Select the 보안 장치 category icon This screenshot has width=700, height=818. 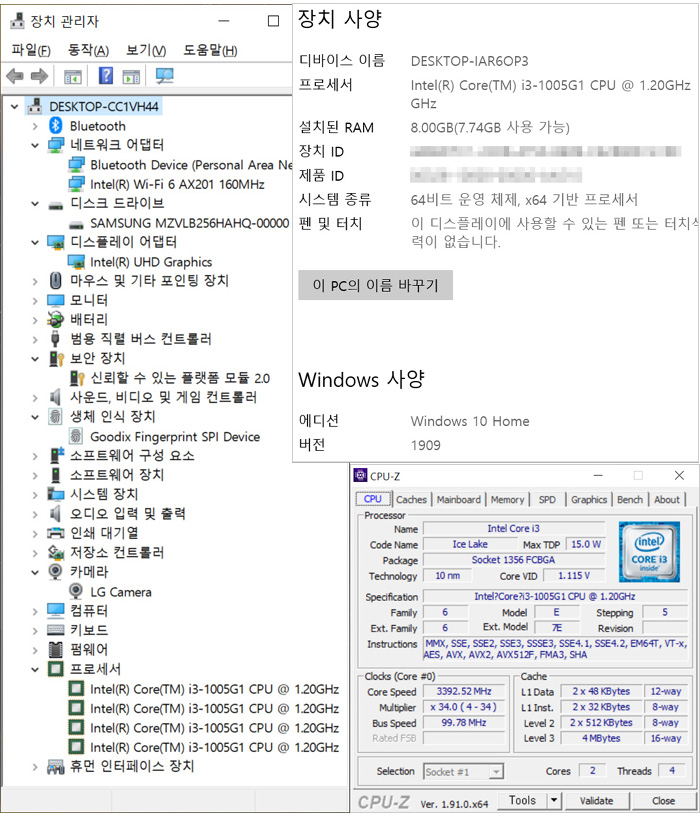click(56, 358)
